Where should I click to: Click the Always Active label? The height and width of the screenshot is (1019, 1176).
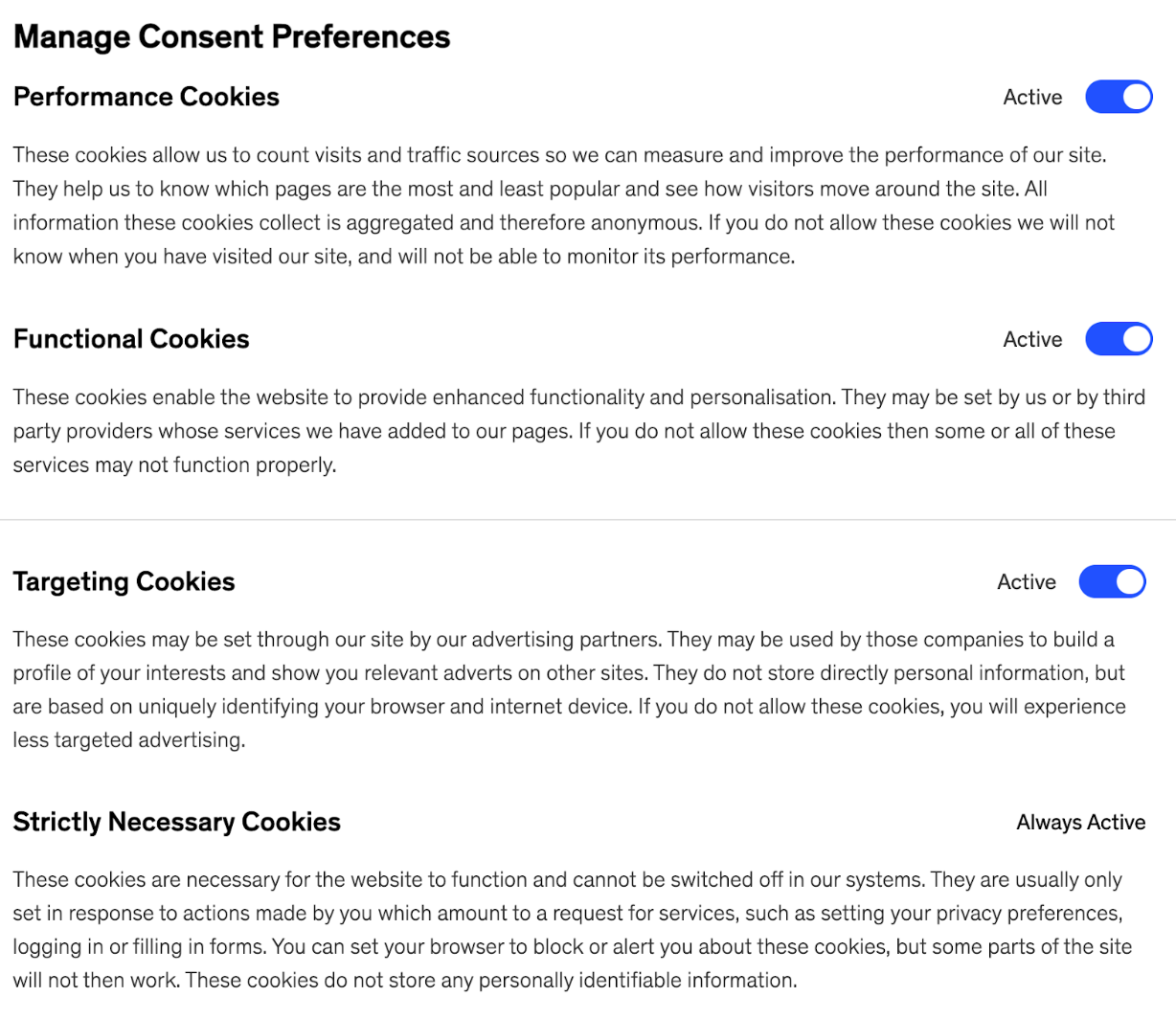(1081, 822)
